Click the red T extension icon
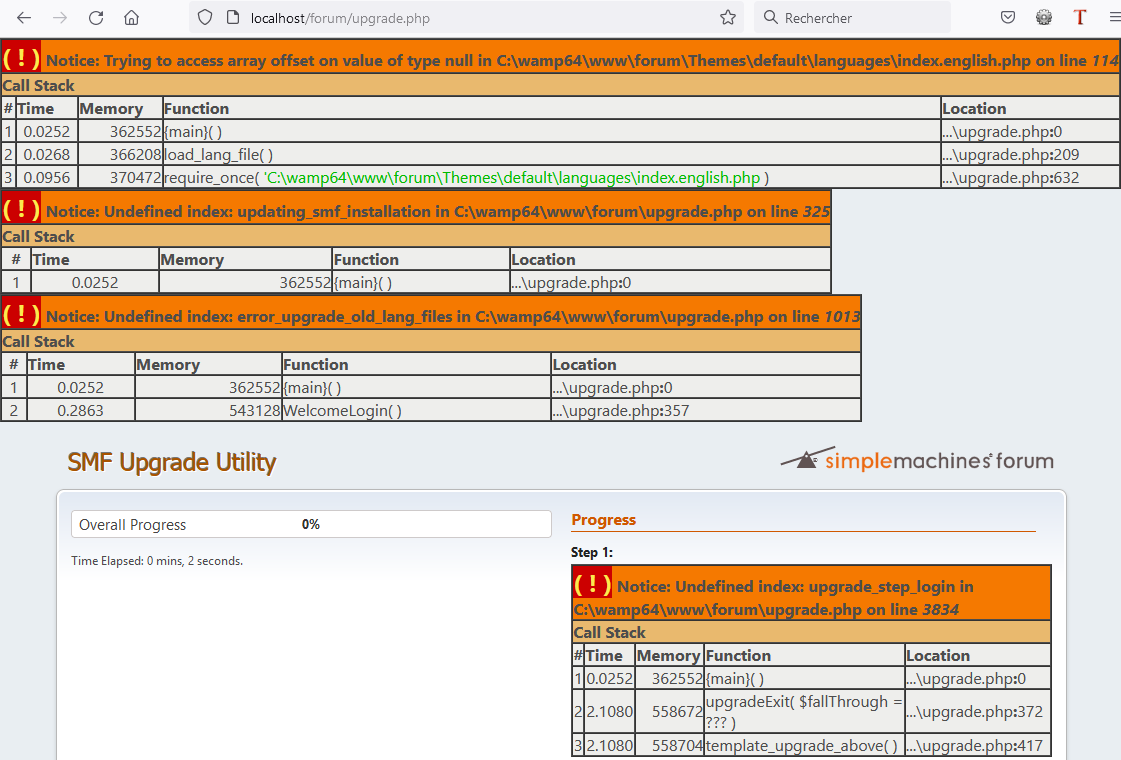The image size is (1121, 760). [1080, 18]
